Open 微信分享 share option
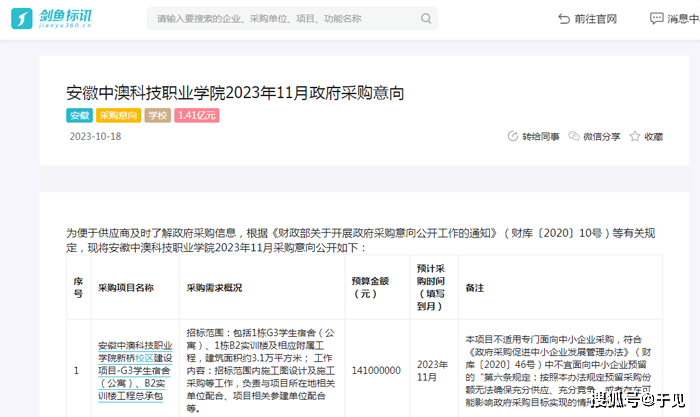This screenshot has height=417, width=700. [601, 137]
